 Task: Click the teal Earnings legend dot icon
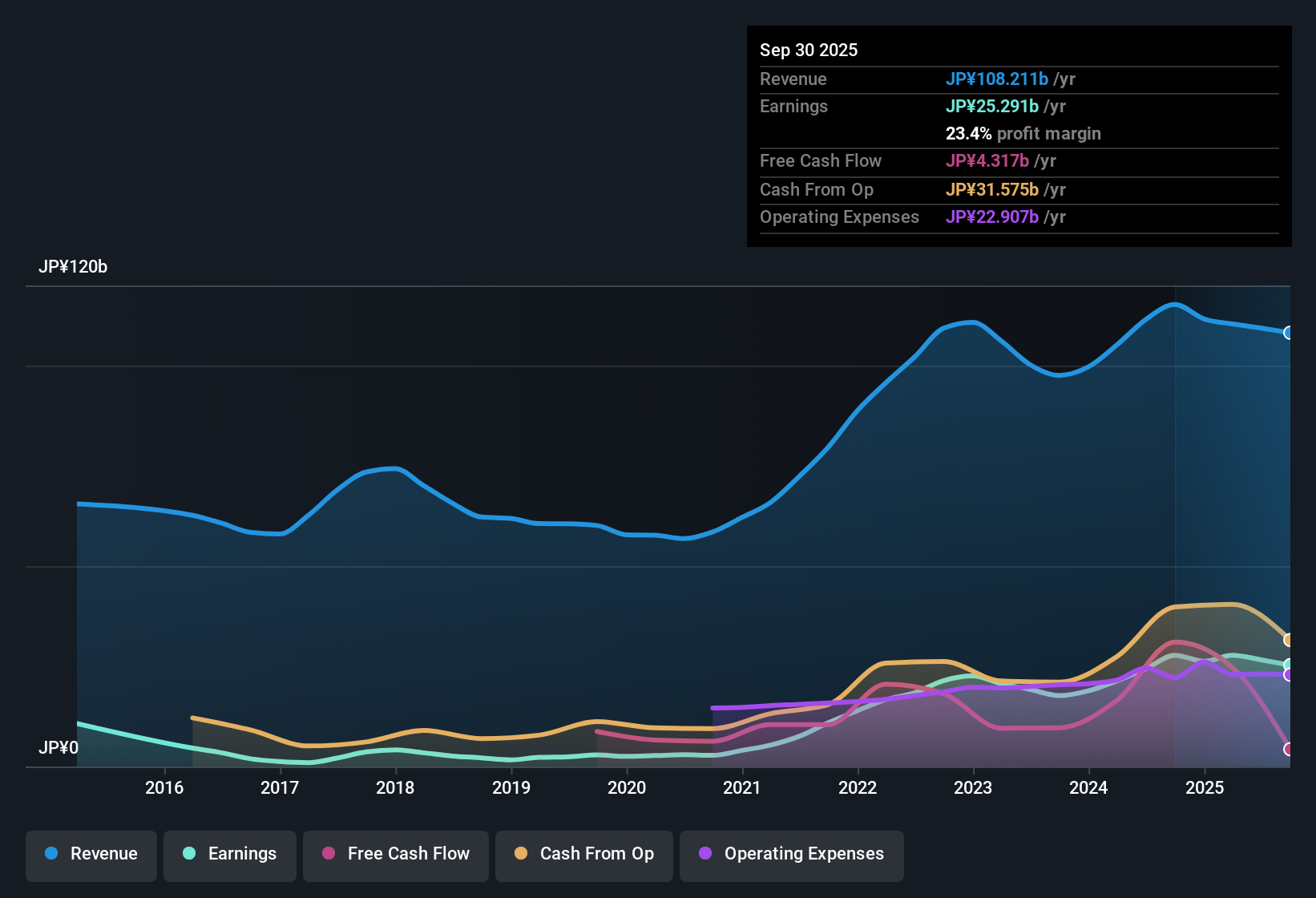point(190,854)
